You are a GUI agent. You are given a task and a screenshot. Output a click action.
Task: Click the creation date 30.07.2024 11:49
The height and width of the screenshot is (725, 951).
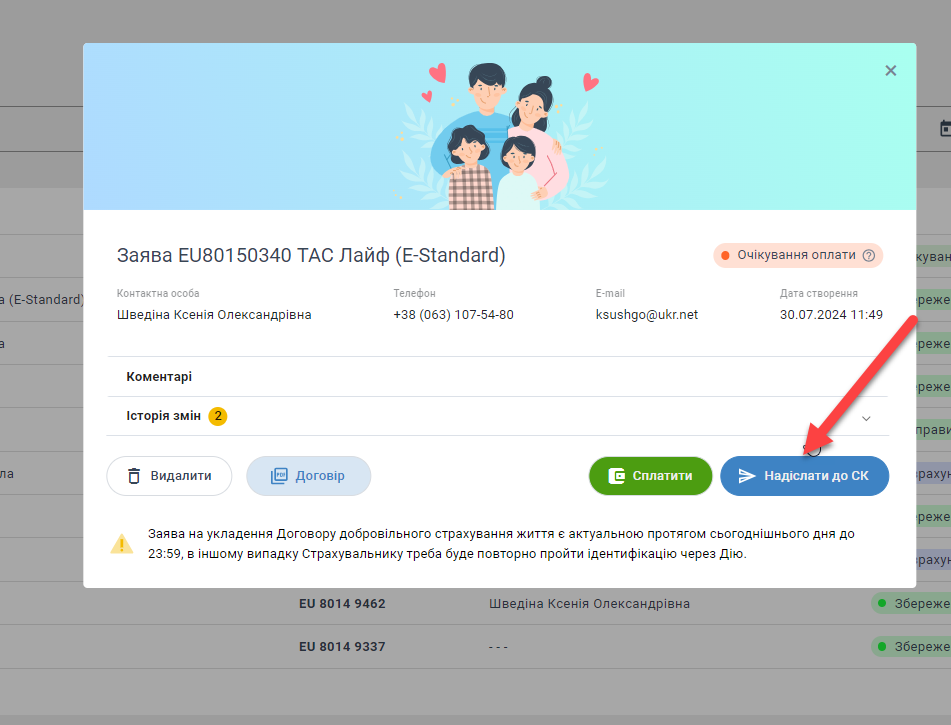pyautogui.click(x=831, y=314)
